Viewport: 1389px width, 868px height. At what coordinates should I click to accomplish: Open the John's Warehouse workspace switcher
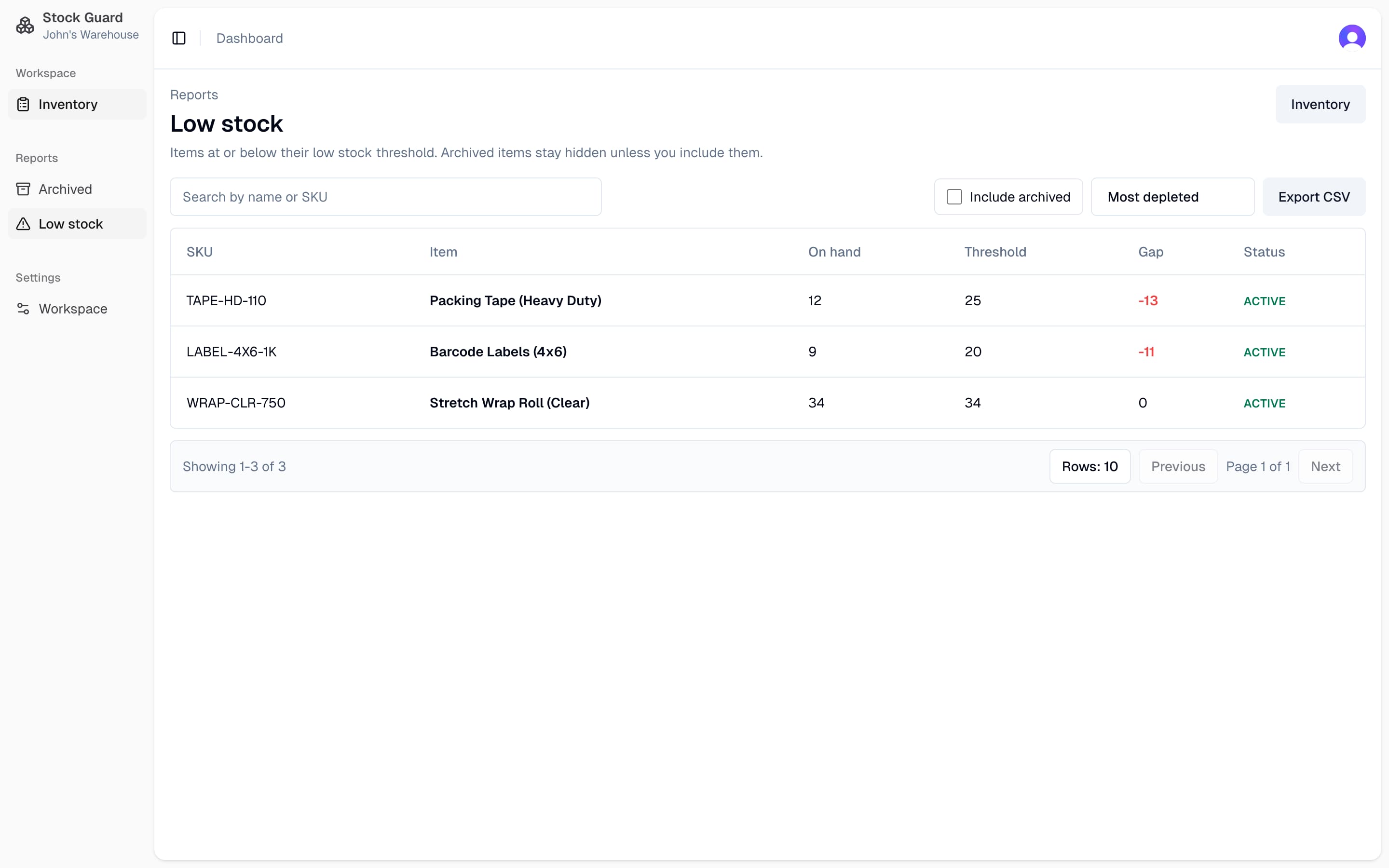click(90, 34)
